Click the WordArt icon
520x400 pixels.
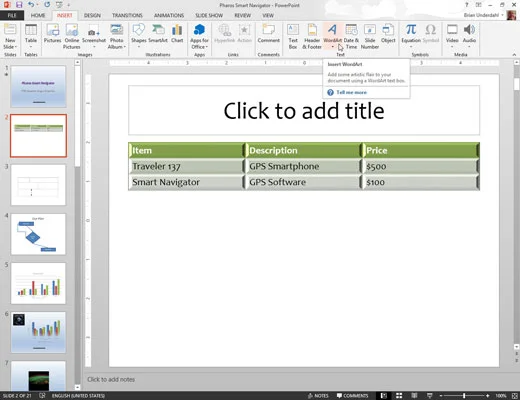pyautogui.click(x=332, y=30)
